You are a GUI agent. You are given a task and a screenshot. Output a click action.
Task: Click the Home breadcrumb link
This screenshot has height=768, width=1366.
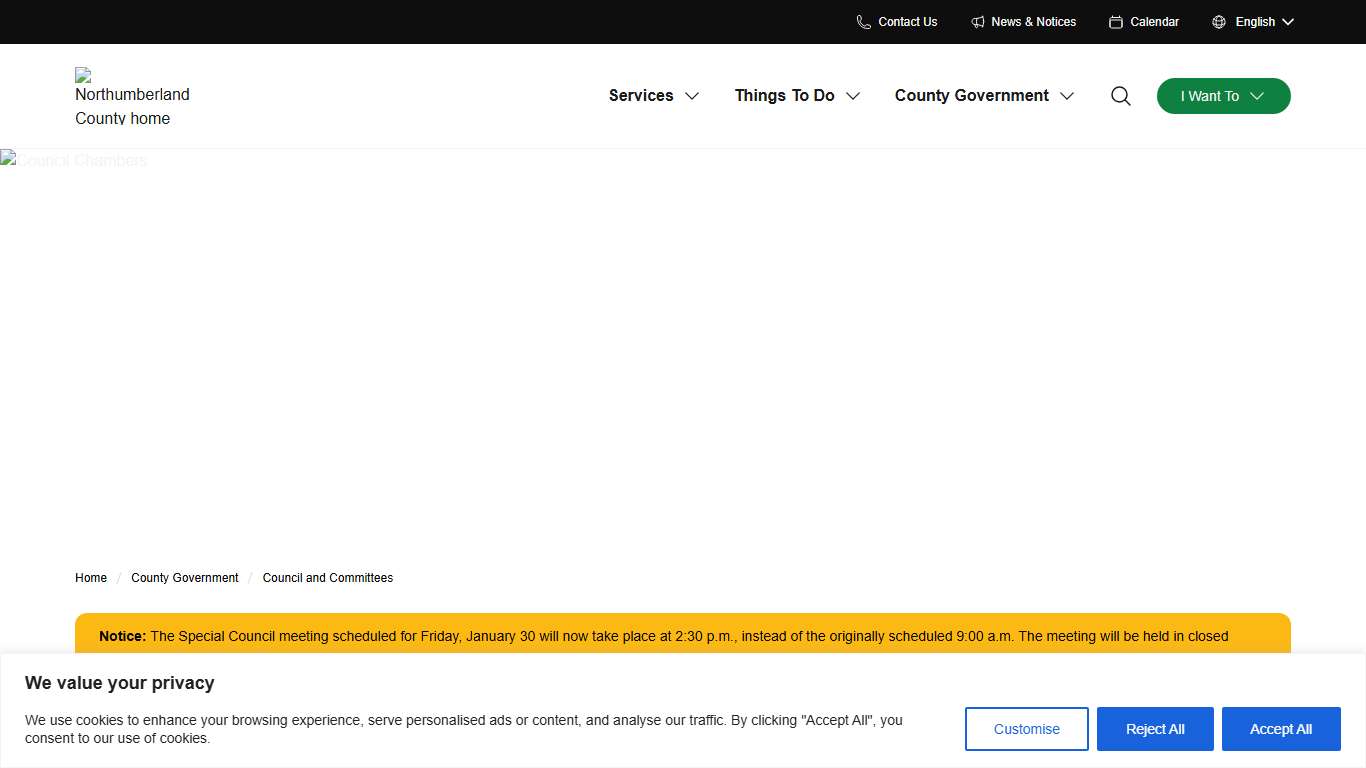coord(91,578)
